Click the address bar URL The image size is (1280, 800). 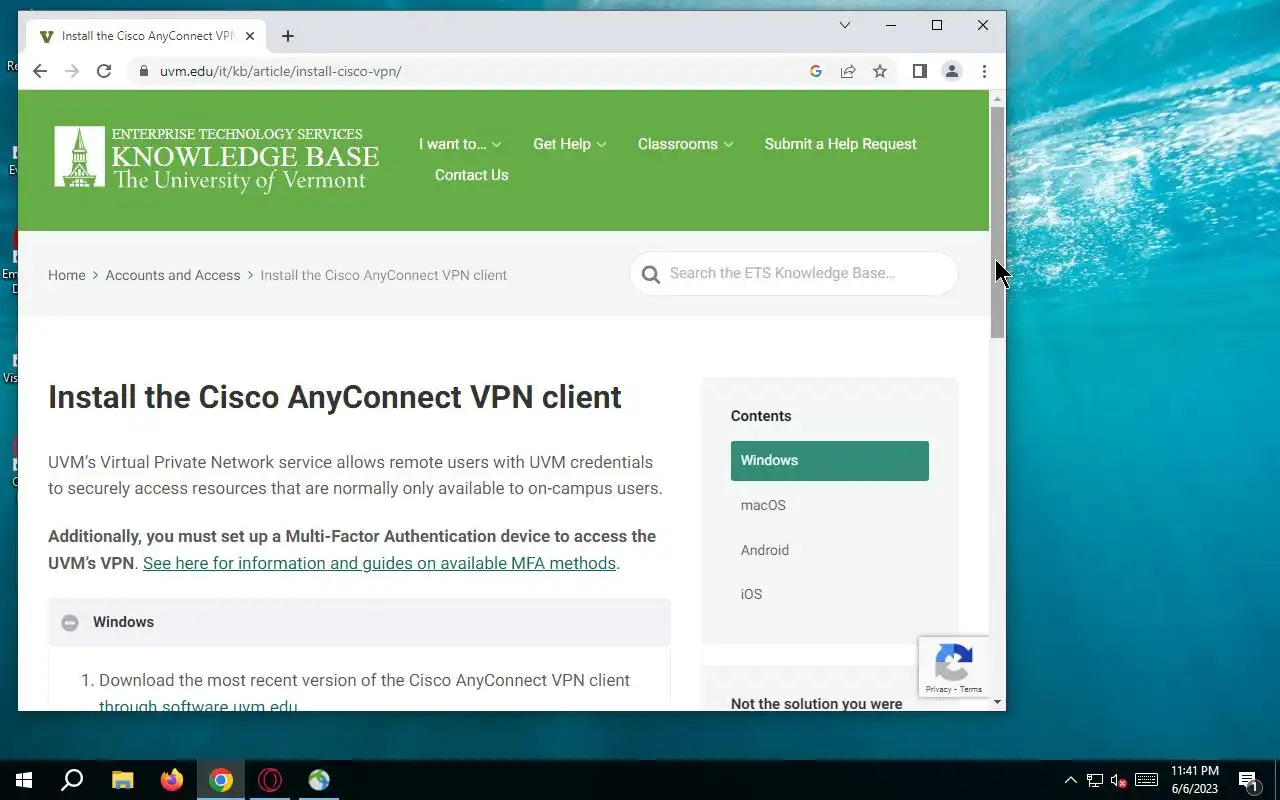point(281,71)
